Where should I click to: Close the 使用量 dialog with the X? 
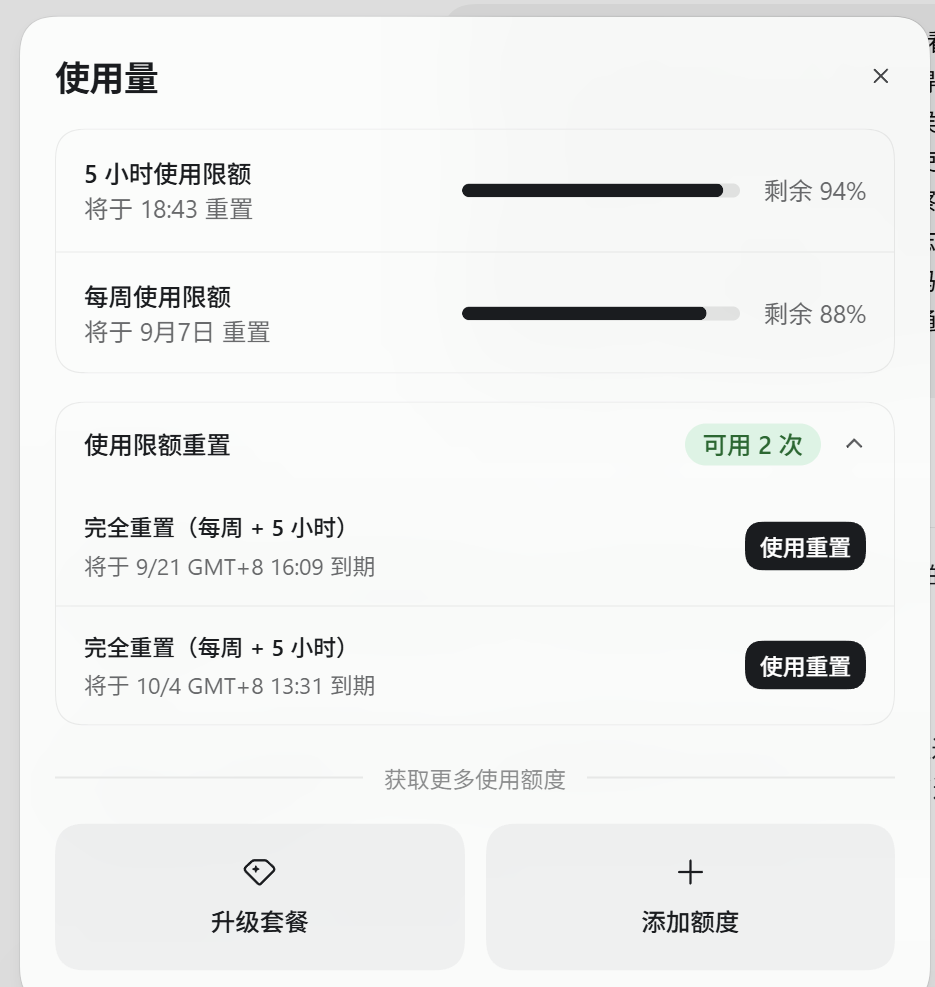[880, 76]
